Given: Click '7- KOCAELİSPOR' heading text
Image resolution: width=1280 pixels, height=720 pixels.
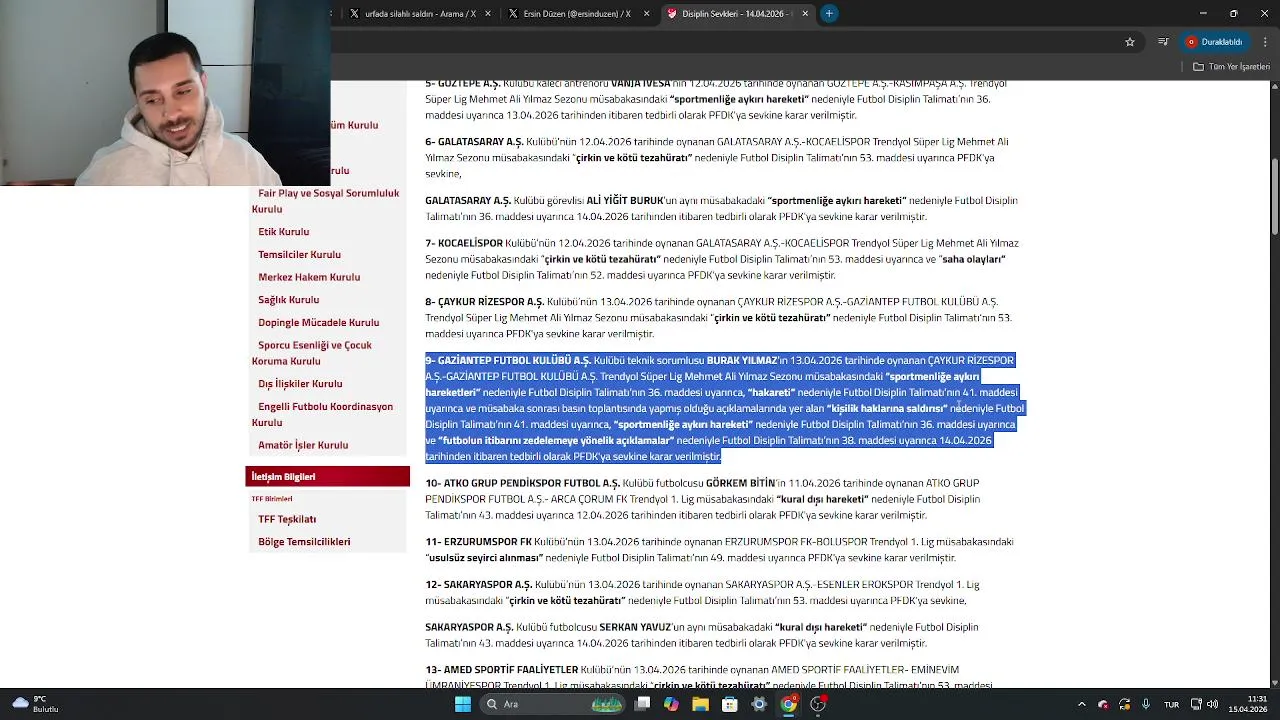Looking at the screenshot, I should (464, 244).
